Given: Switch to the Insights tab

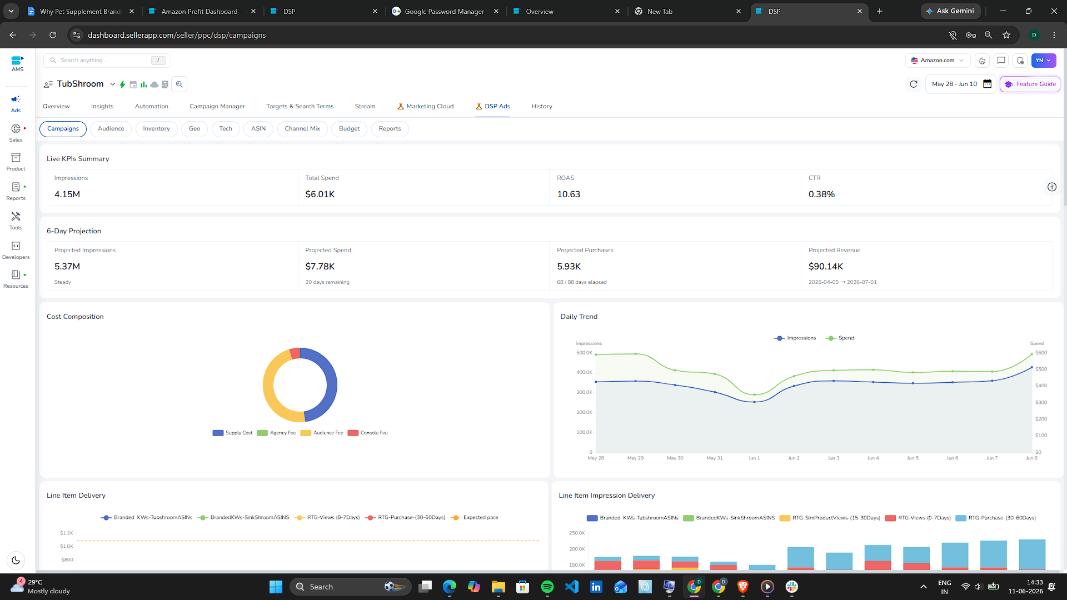Looking at the screenshot, I should (x=102, y=106).
